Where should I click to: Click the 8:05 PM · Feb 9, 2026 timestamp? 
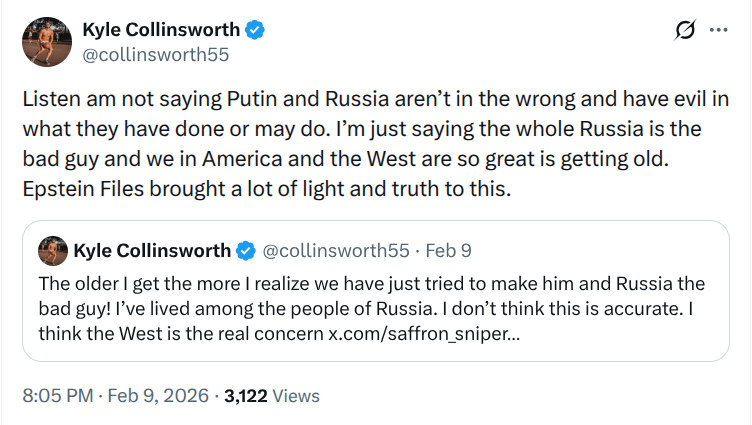coord(115,396)
